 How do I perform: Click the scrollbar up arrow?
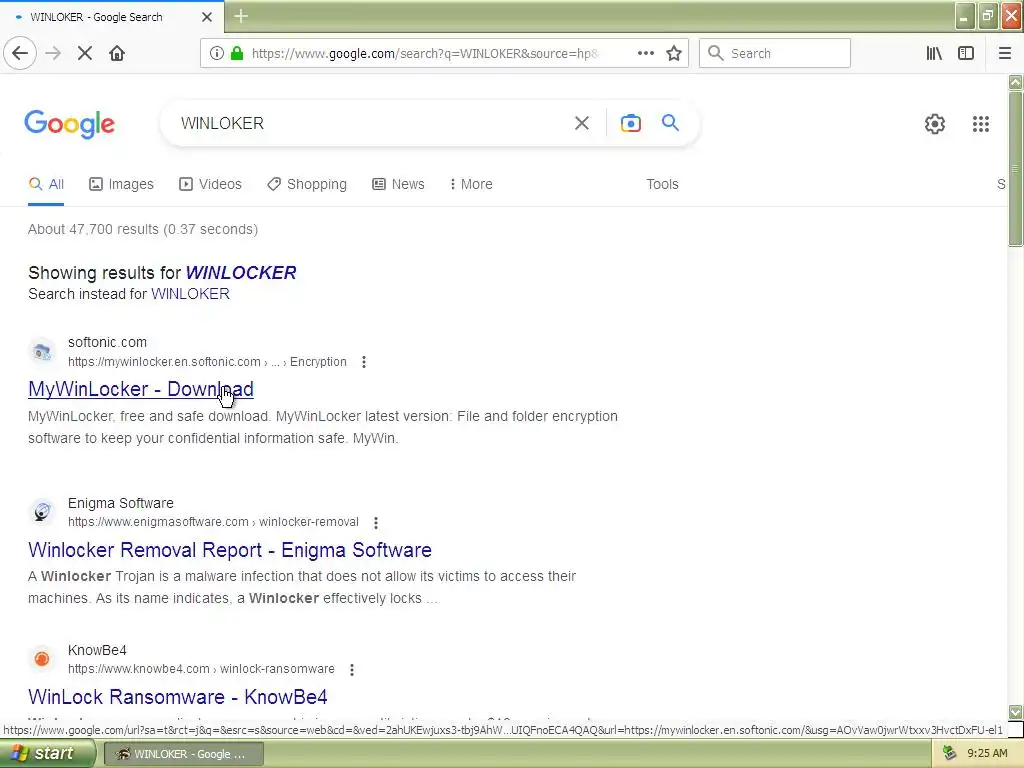[1015, 82]
